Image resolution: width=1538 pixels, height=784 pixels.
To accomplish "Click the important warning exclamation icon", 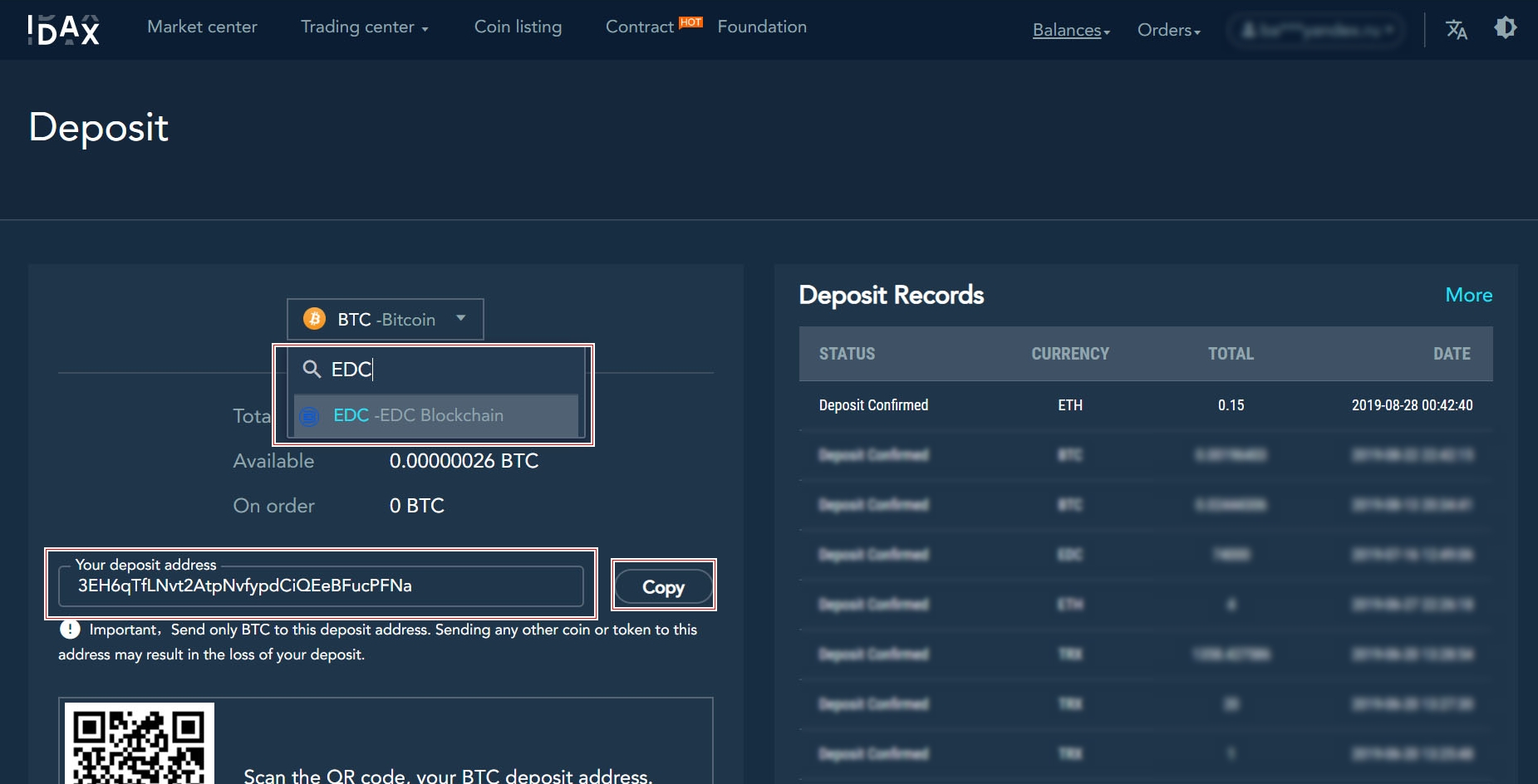I will (x=70, y=630).
